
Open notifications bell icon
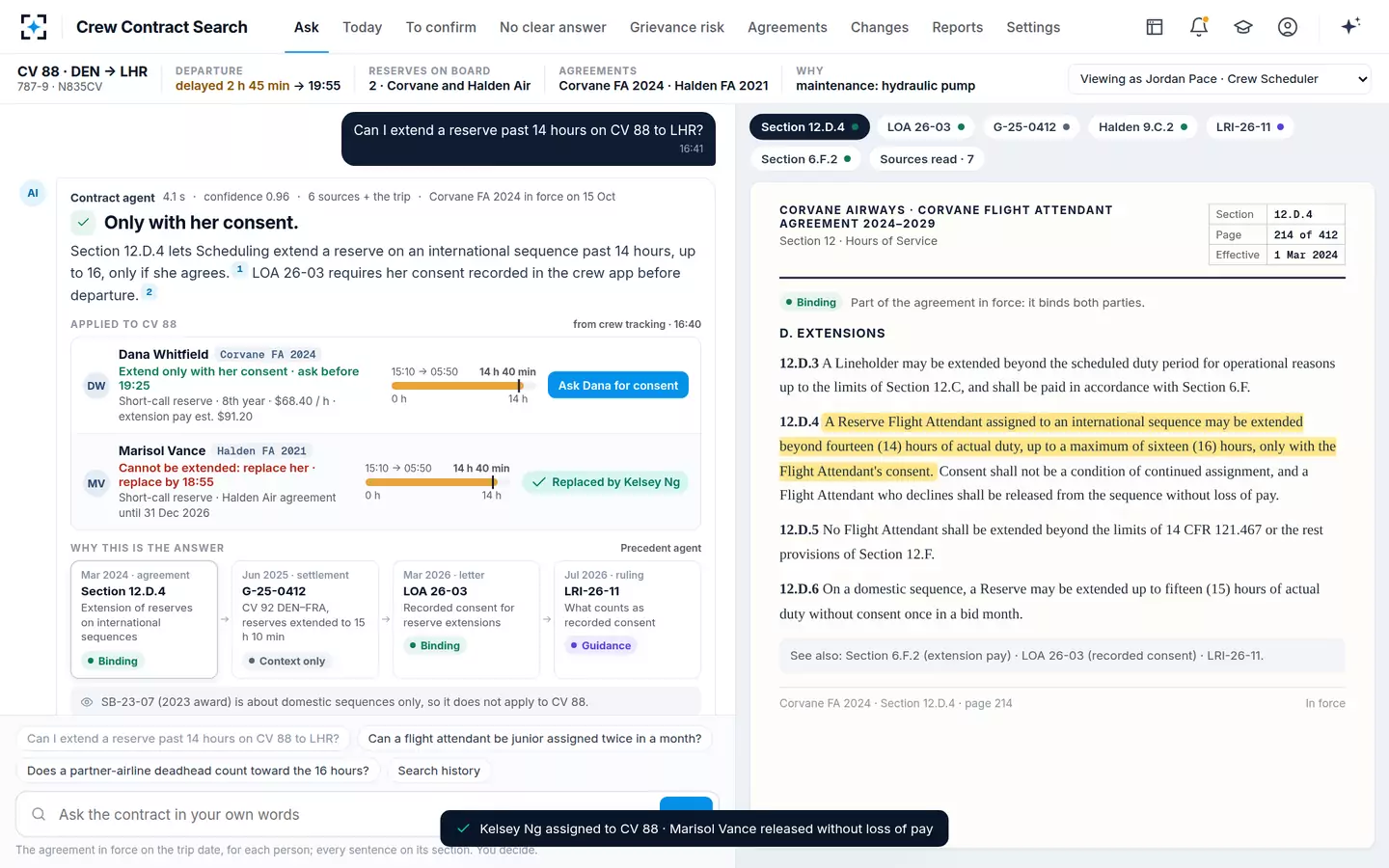1199,27
